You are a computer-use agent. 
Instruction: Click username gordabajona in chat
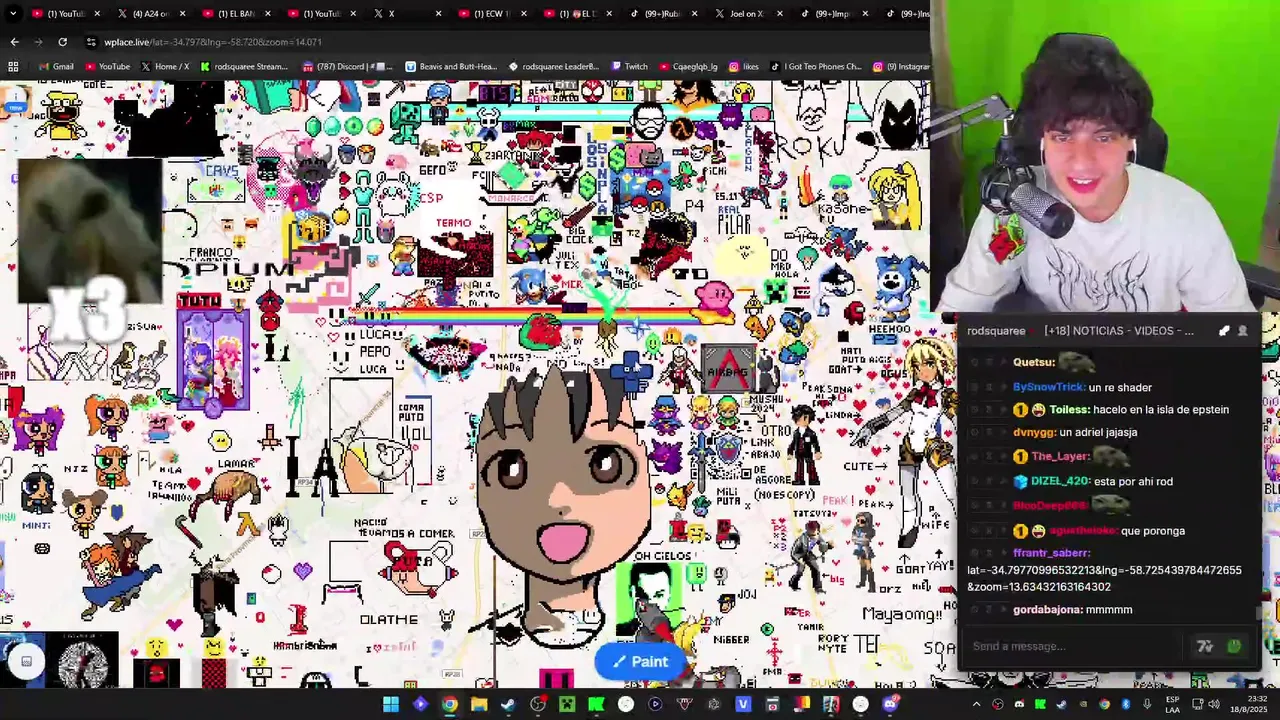coord(1049,609)
